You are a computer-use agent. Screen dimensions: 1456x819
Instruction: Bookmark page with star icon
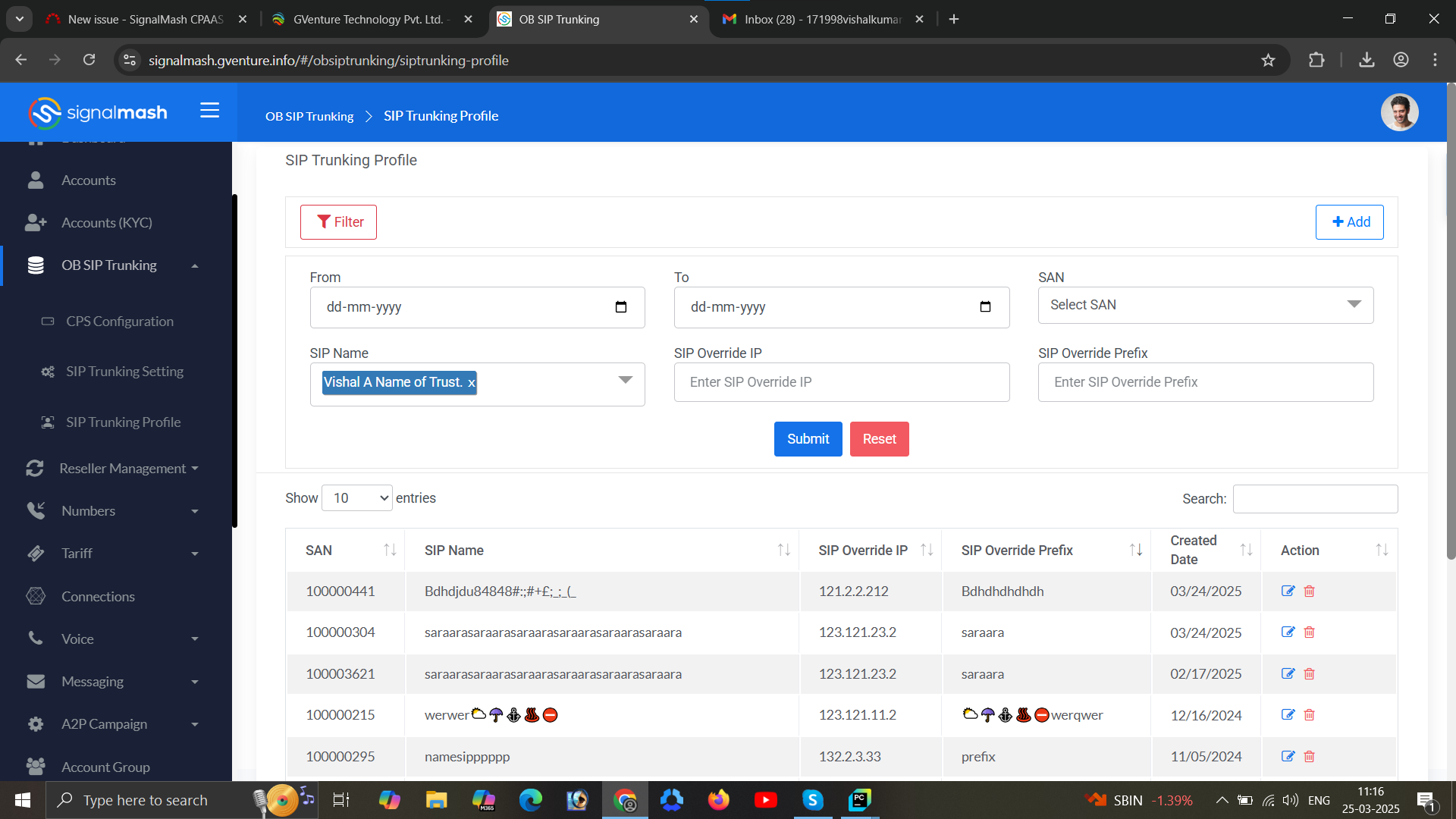pyautogui.click(x=1268, y=60)
